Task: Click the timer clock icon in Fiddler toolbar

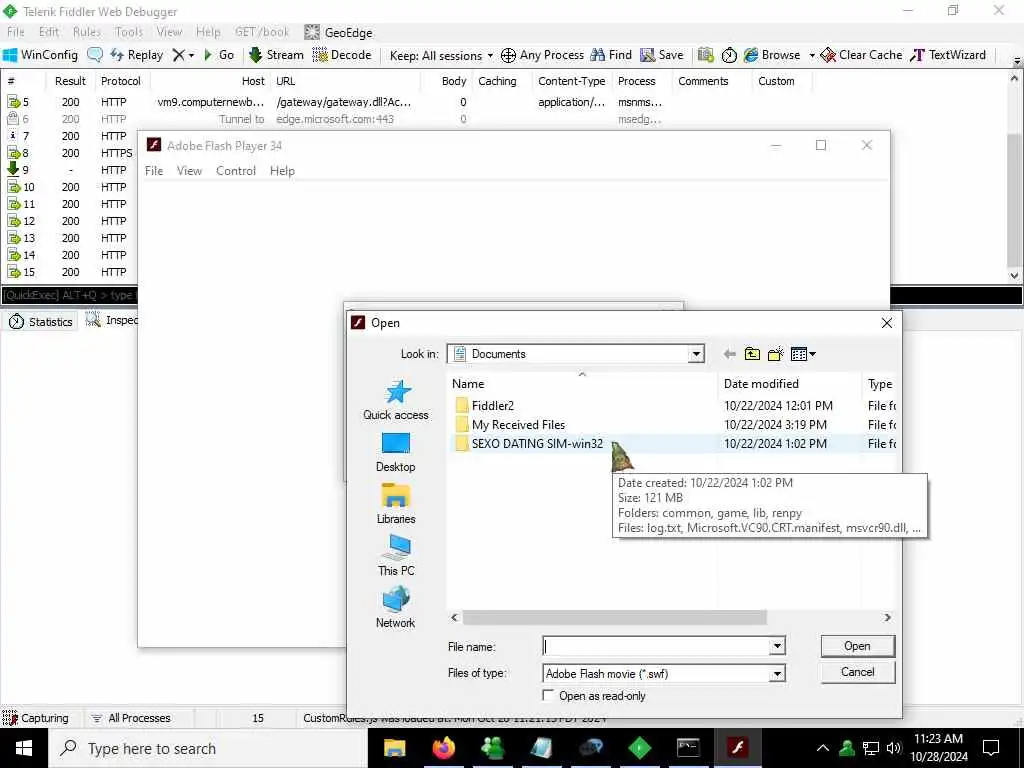Action: point(729,55)
